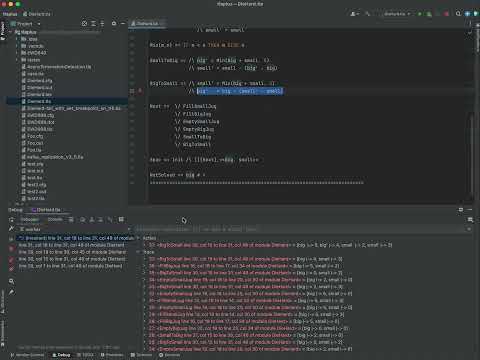Viewport: 480px width, 360px height.
Task: Open the Services tool window
Action: (170, 355)
